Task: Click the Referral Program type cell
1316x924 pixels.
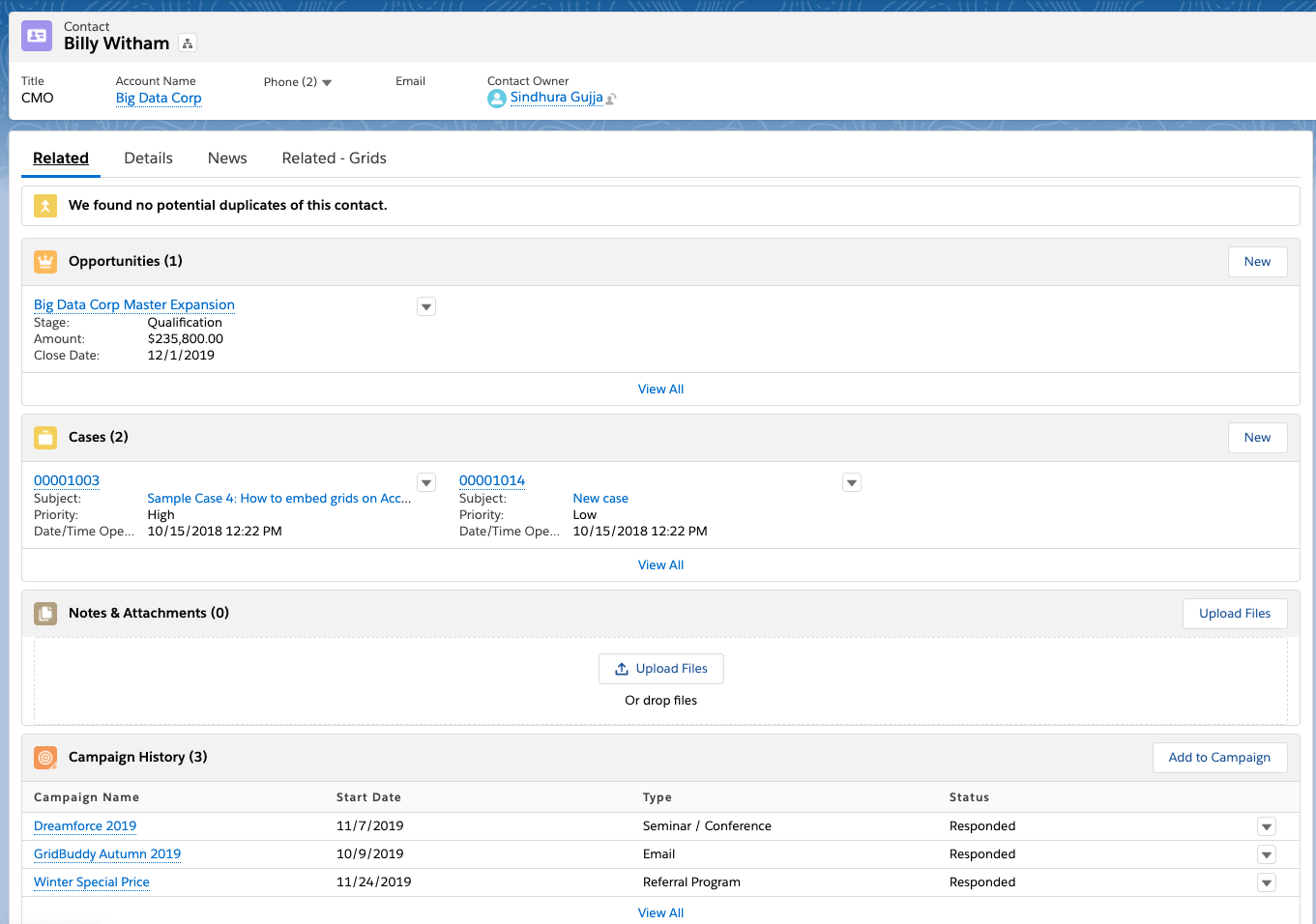Action: click(x=691, y=882)
